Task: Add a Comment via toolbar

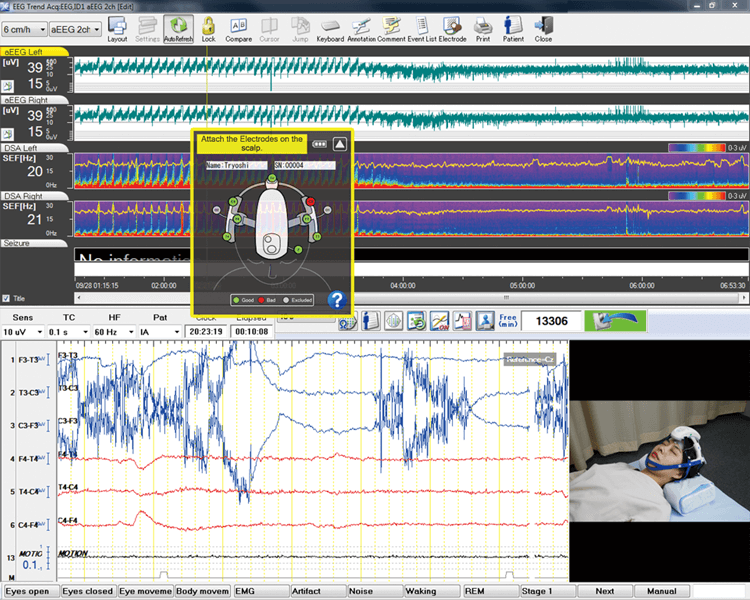Action: [x=391, y=29]
